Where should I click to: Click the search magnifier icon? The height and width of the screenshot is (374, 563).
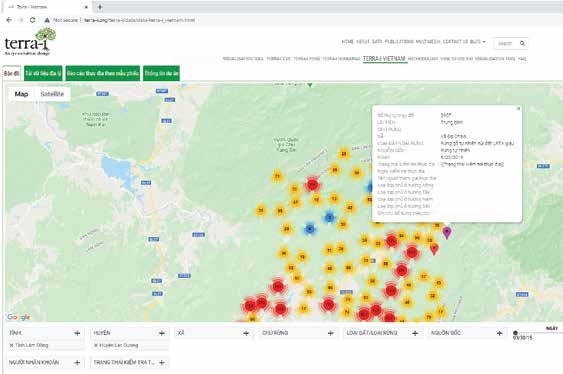click(x=522, y=43)
